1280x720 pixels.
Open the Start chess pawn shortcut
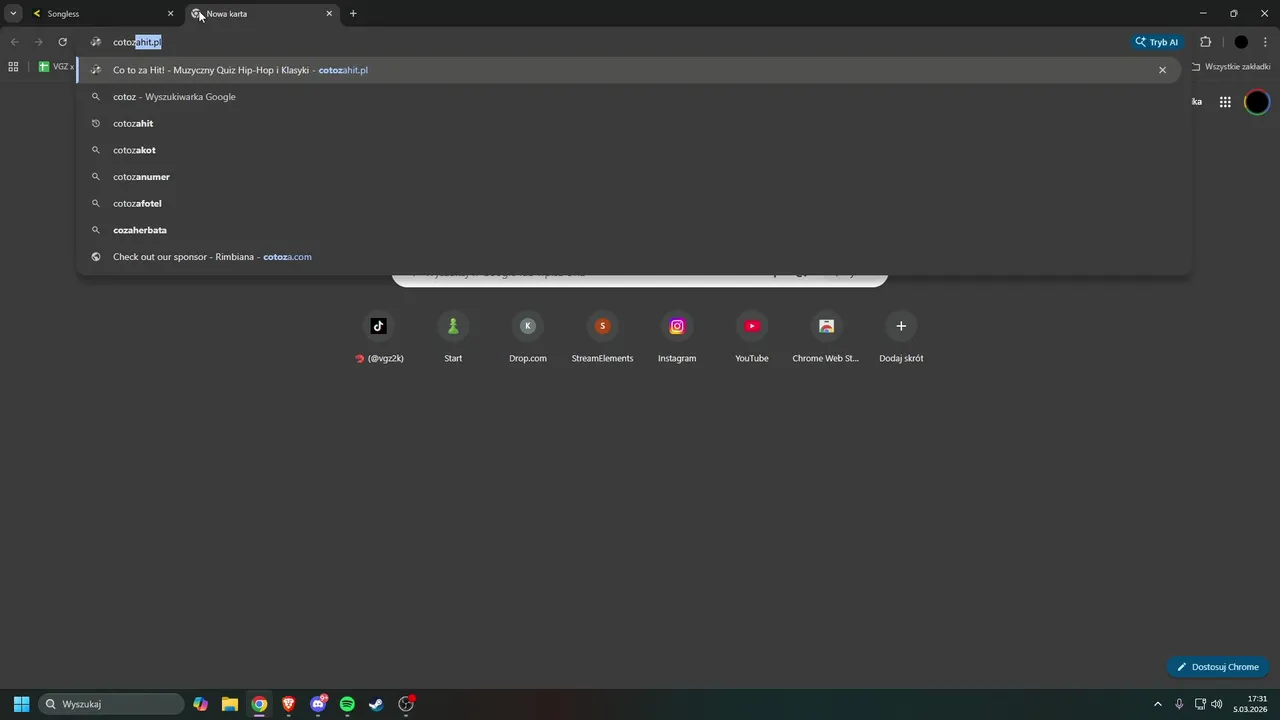453,335
